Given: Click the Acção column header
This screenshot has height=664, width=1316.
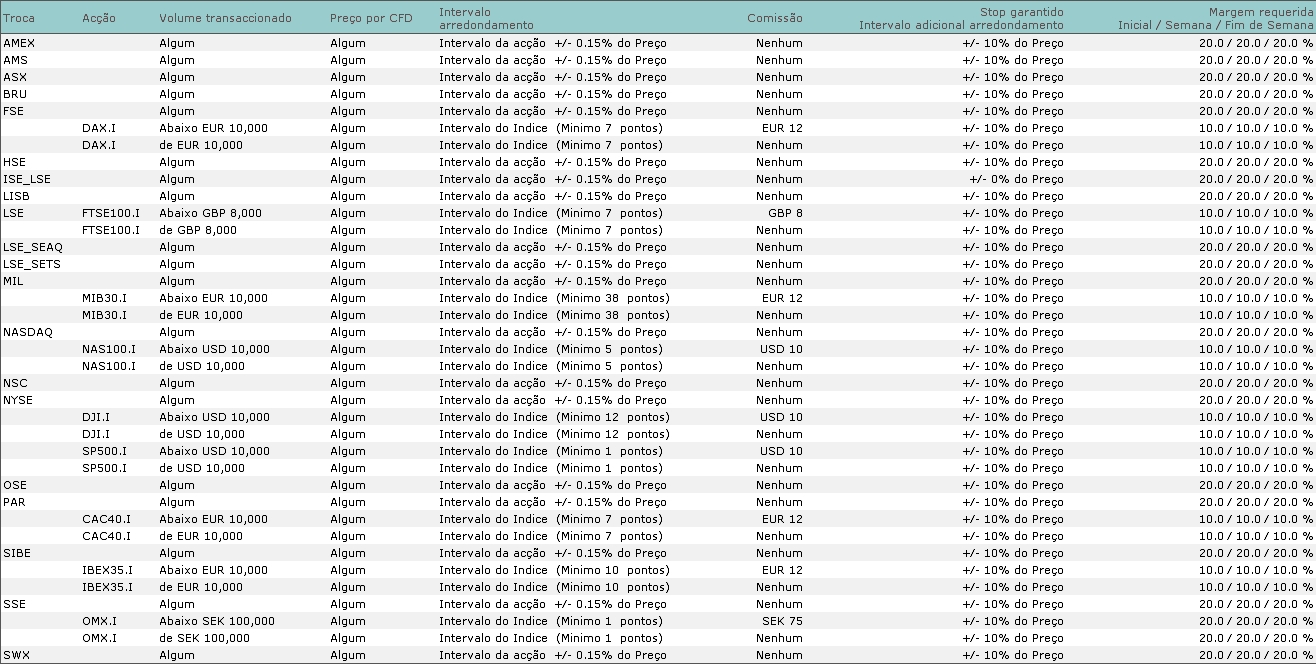Looking at the screenshot, I should click(100, 17).
